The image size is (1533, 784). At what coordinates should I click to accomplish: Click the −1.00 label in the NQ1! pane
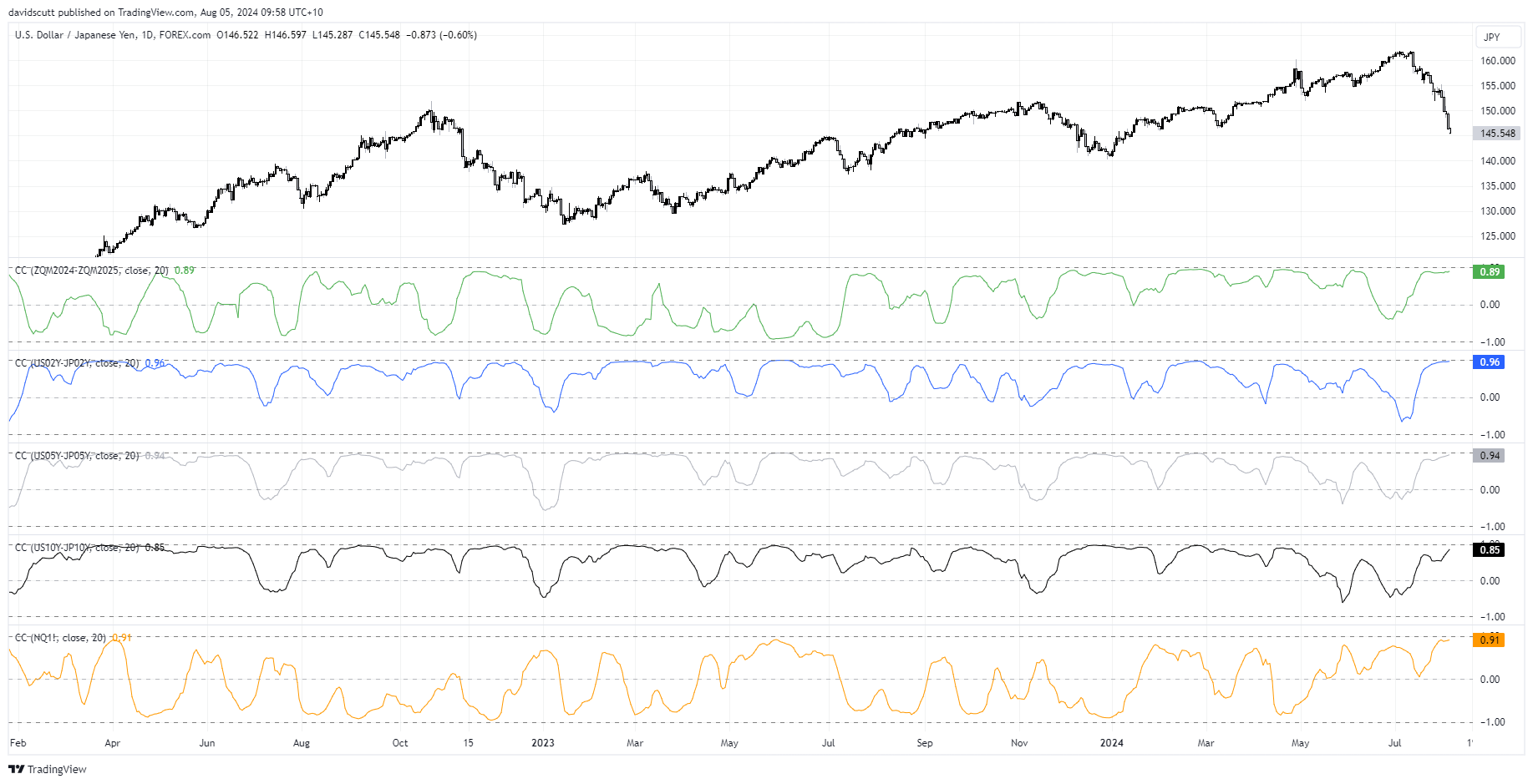1492,722
